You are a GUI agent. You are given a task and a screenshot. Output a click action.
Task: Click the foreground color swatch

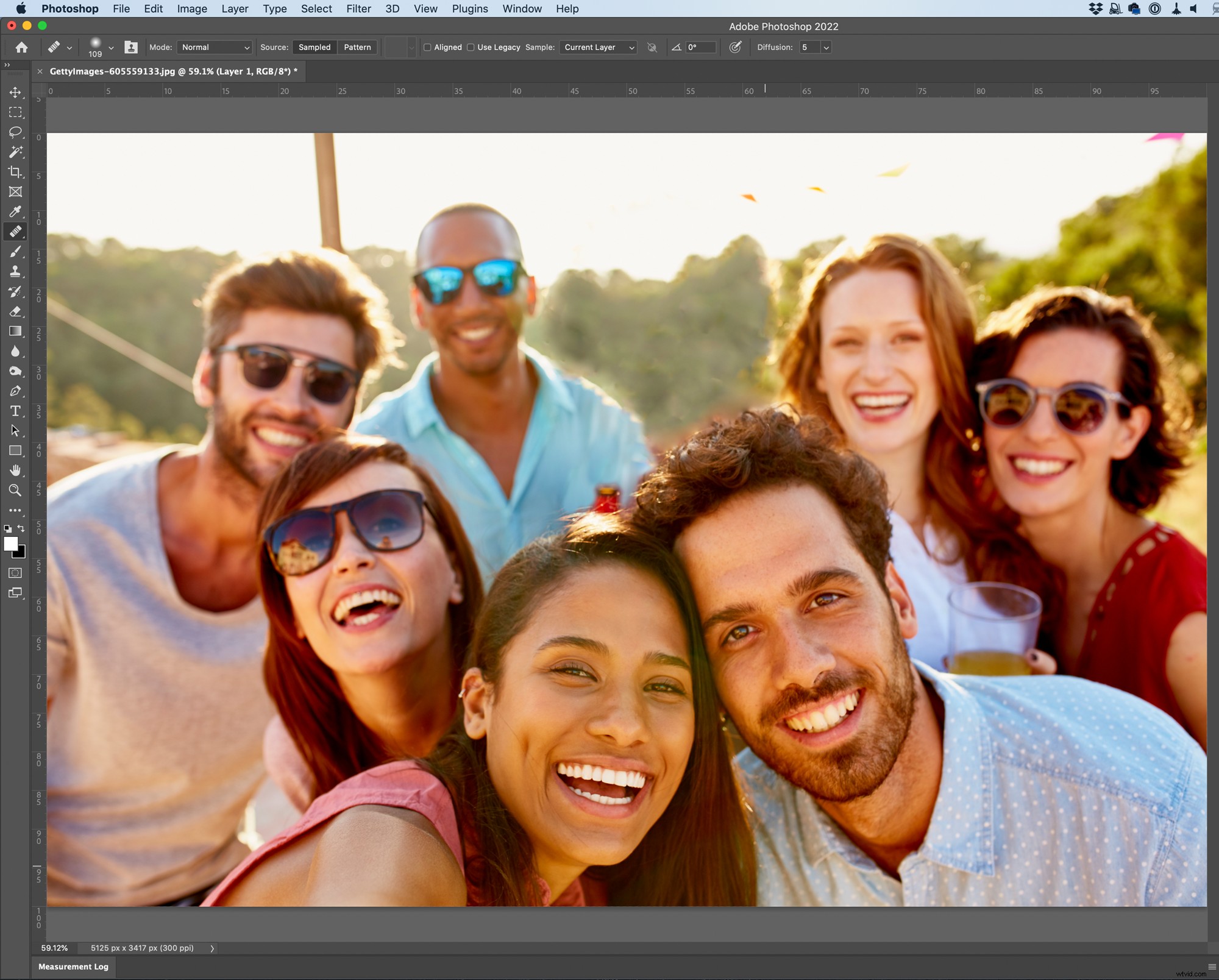click(x=10, y=544)
